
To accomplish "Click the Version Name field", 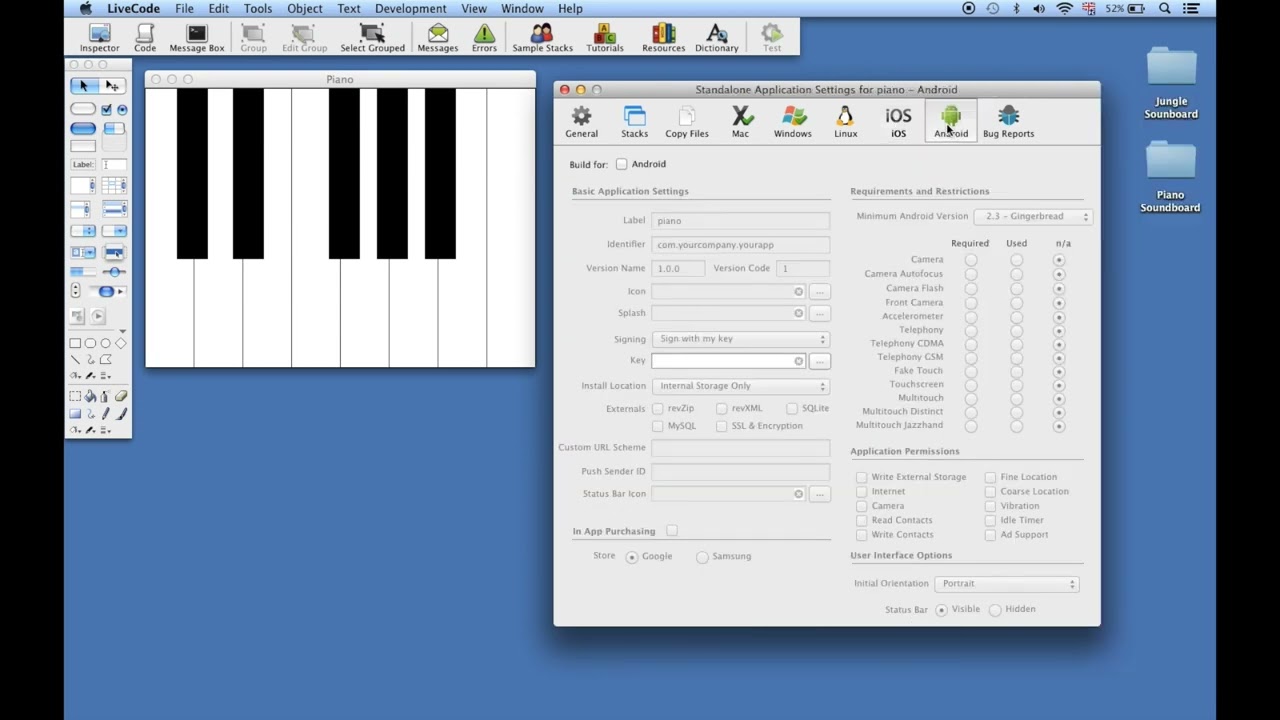I will 678,269.
